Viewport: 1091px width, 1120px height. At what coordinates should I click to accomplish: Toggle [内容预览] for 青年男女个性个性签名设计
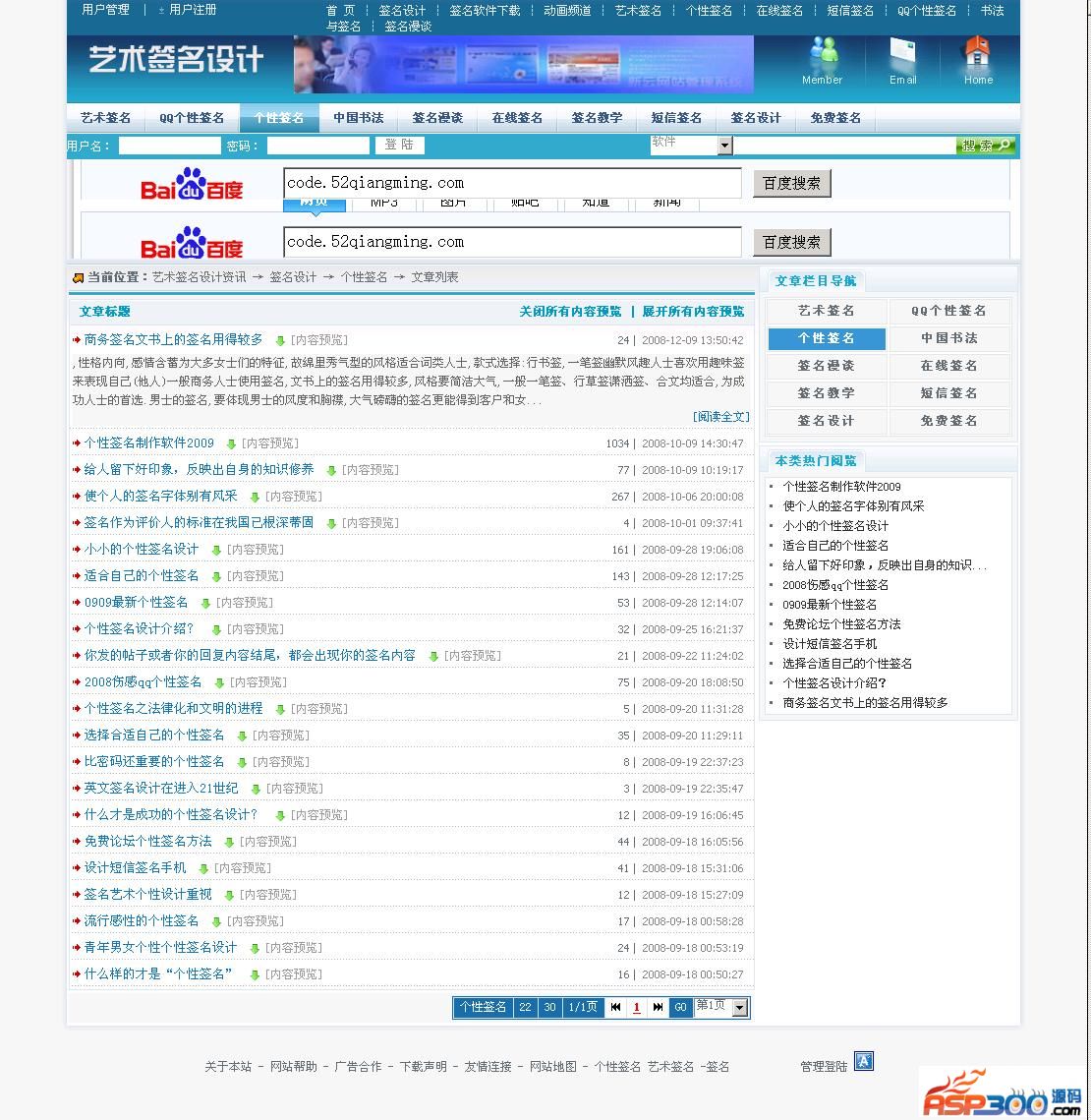coord(294,948)
